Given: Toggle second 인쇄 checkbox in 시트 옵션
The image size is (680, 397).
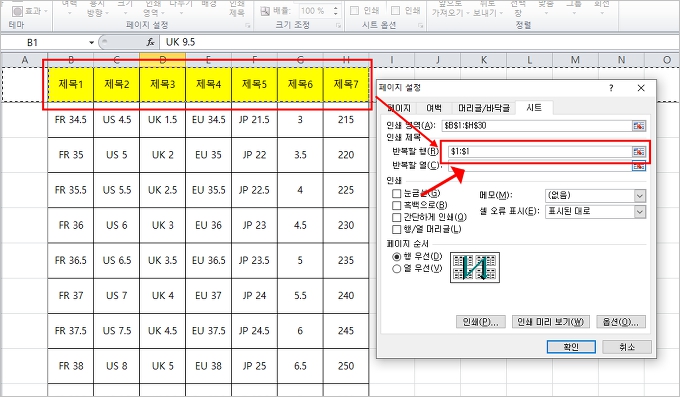Looking at the screenshot, I should click(x=395, y=10).
